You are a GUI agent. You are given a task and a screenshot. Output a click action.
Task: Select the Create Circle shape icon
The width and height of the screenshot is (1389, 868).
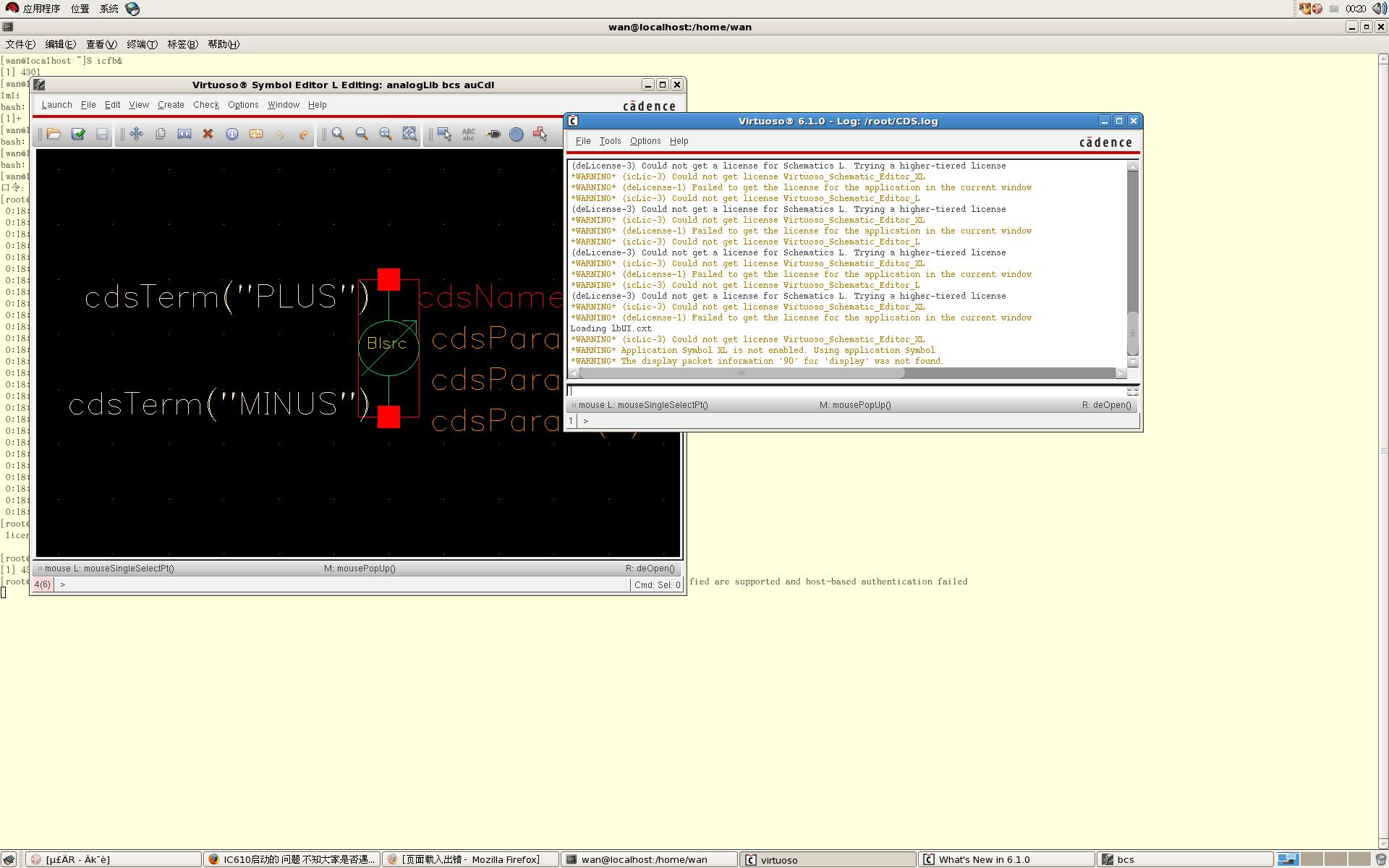pos(517,134)
